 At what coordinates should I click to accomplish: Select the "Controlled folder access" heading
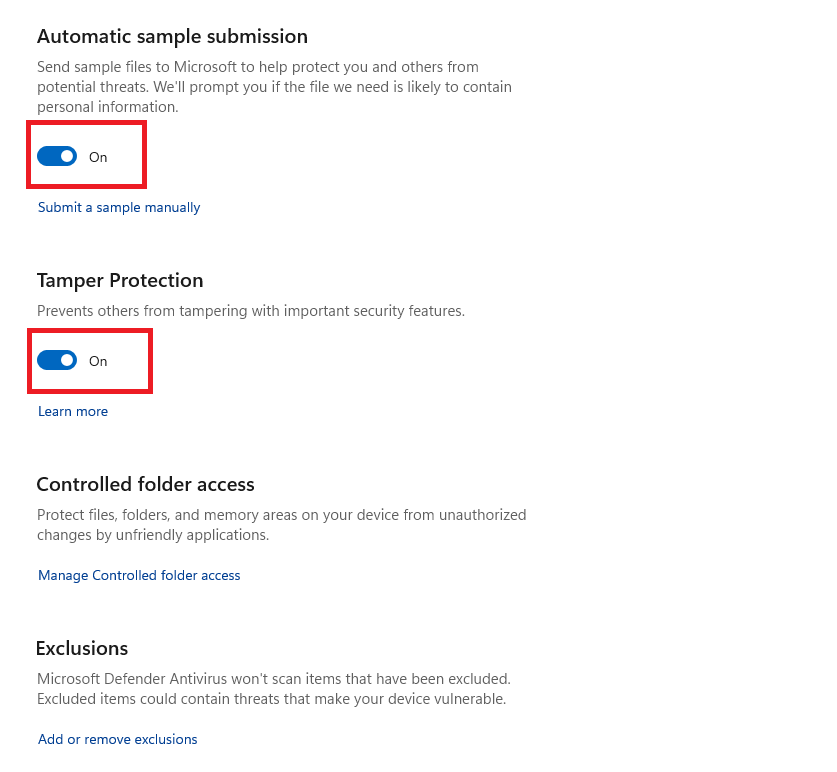tap(146, 485)
